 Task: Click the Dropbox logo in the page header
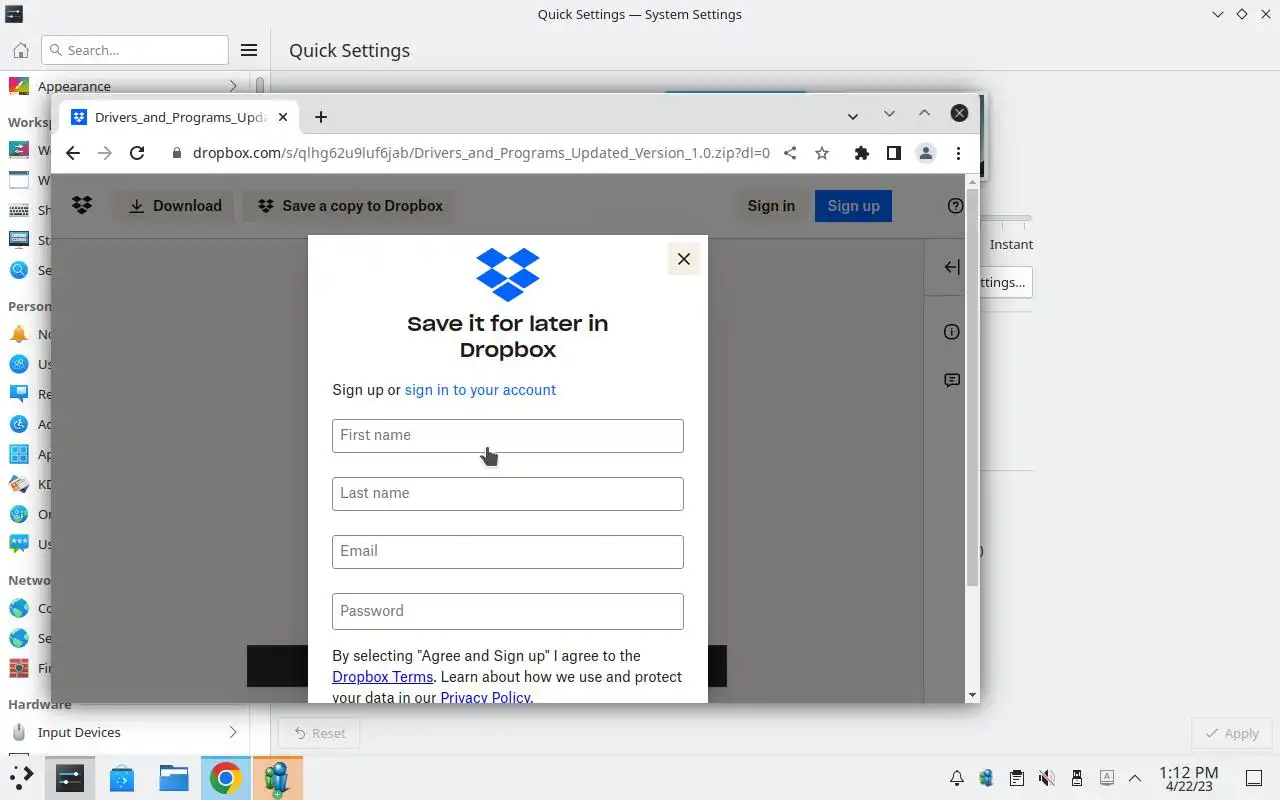coord(82,205)
